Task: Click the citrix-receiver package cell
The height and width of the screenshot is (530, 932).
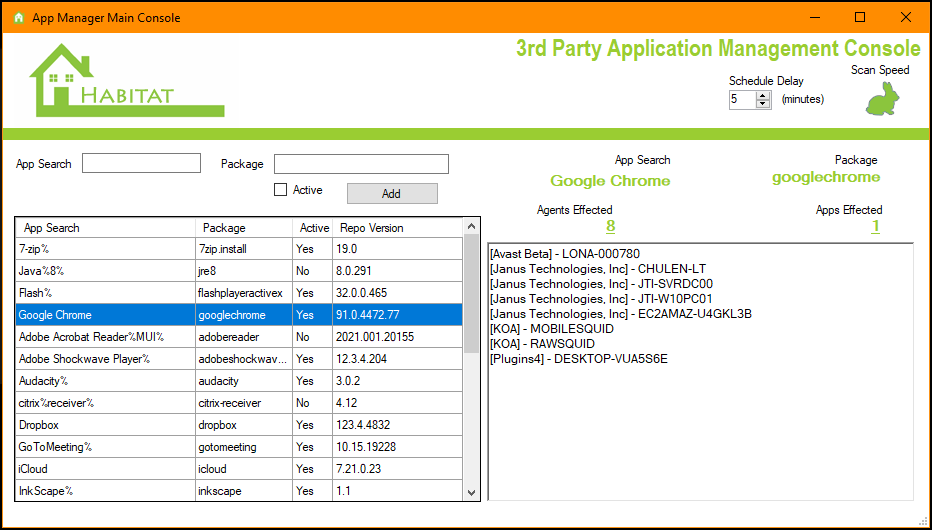Action: [x=244, y=403]
